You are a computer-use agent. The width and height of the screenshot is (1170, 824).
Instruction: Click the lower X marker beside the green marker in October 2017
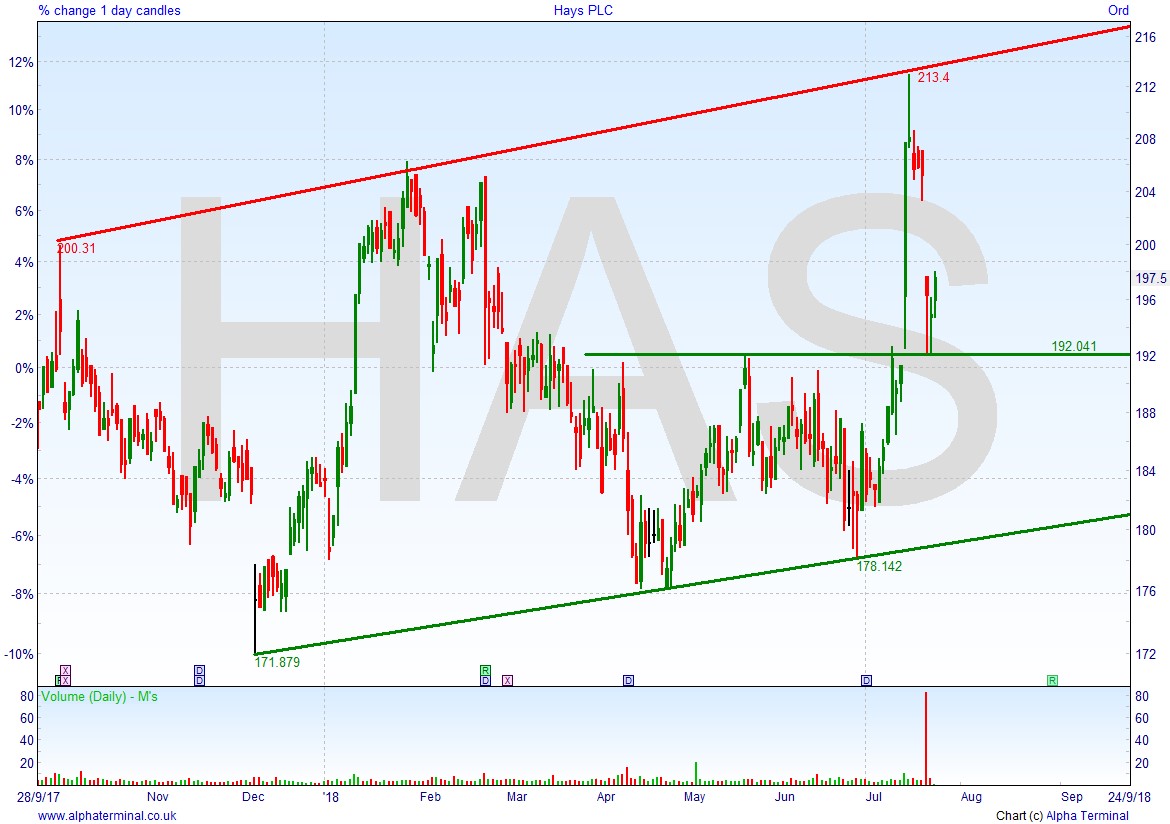coord(65,681)
